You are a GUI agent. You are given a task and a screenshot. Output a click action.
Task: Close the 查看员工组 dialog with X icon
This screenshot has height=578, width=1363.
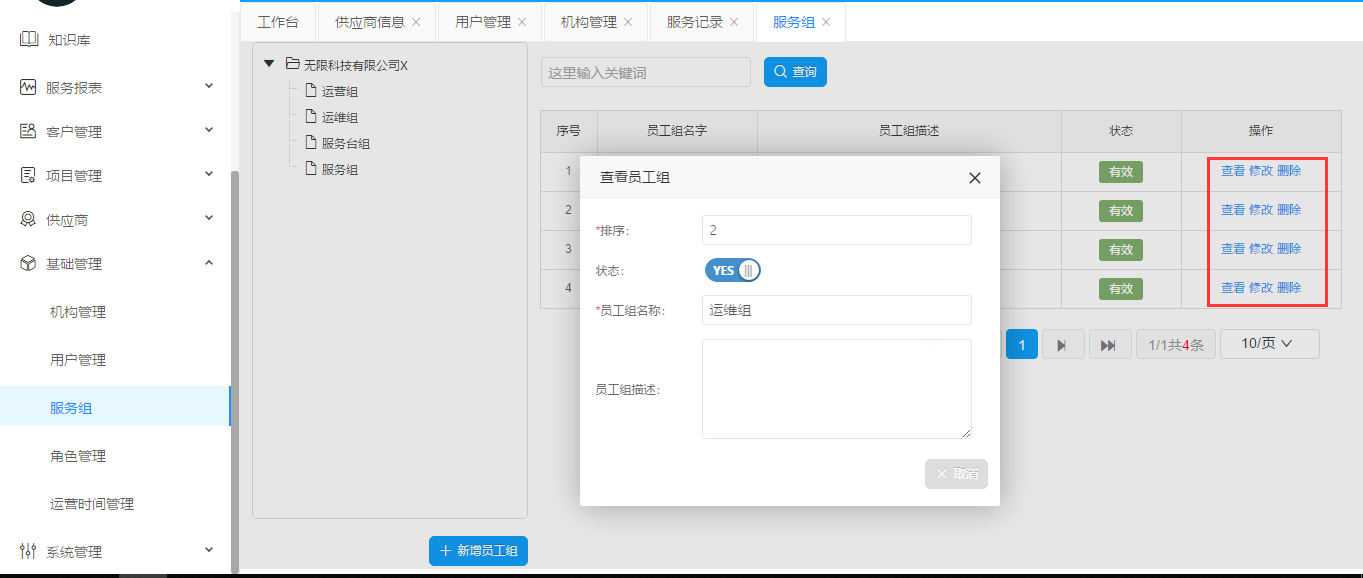[975, 178]
